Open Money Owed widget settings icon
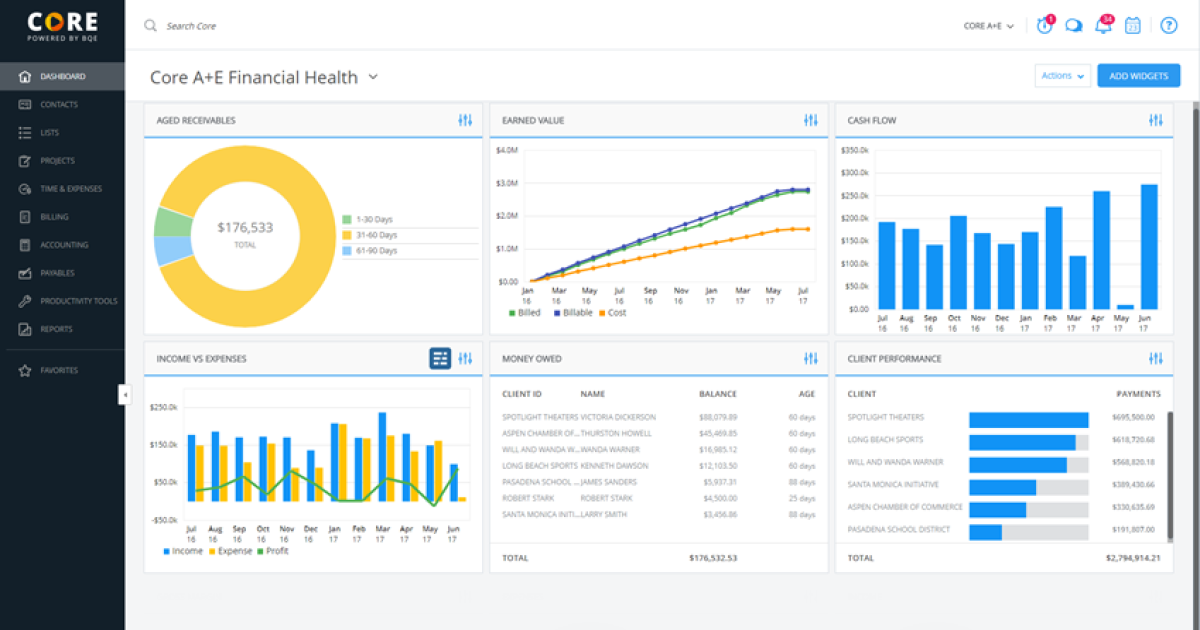Image resolution: width=1200 pixels, height=630 pixels. pyautogui.click(x=810, y=358)
